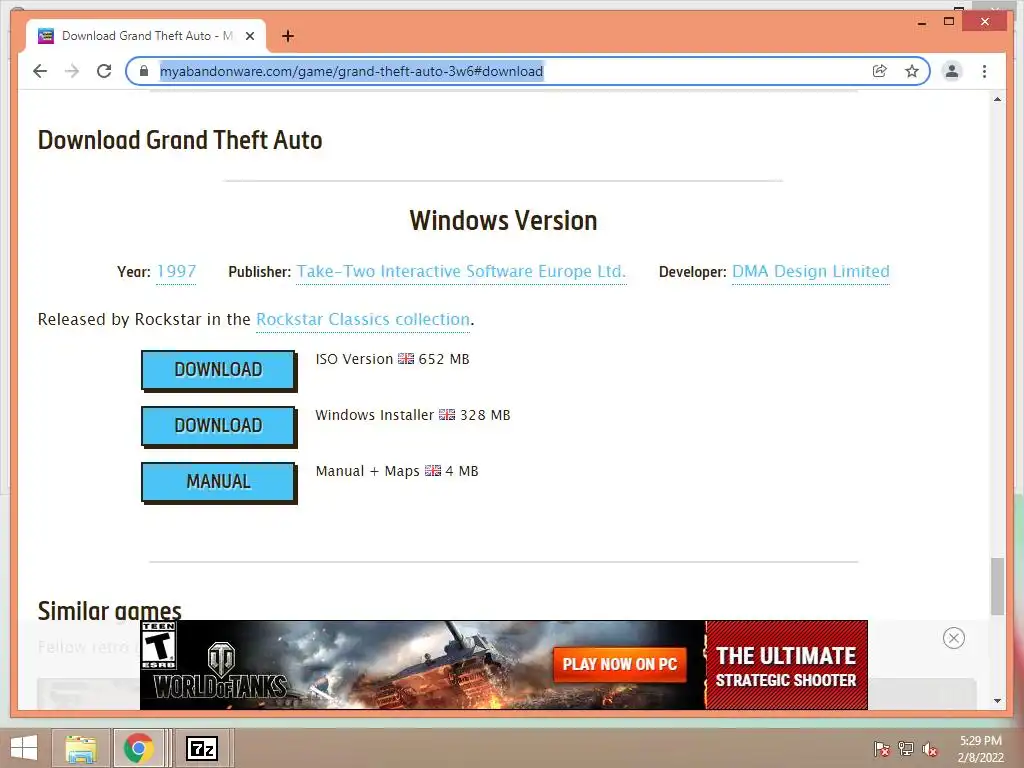The image size is (1024, 768).
Task: Select the Download Grand Theft Auto tab
Action: tap(146, 36)
